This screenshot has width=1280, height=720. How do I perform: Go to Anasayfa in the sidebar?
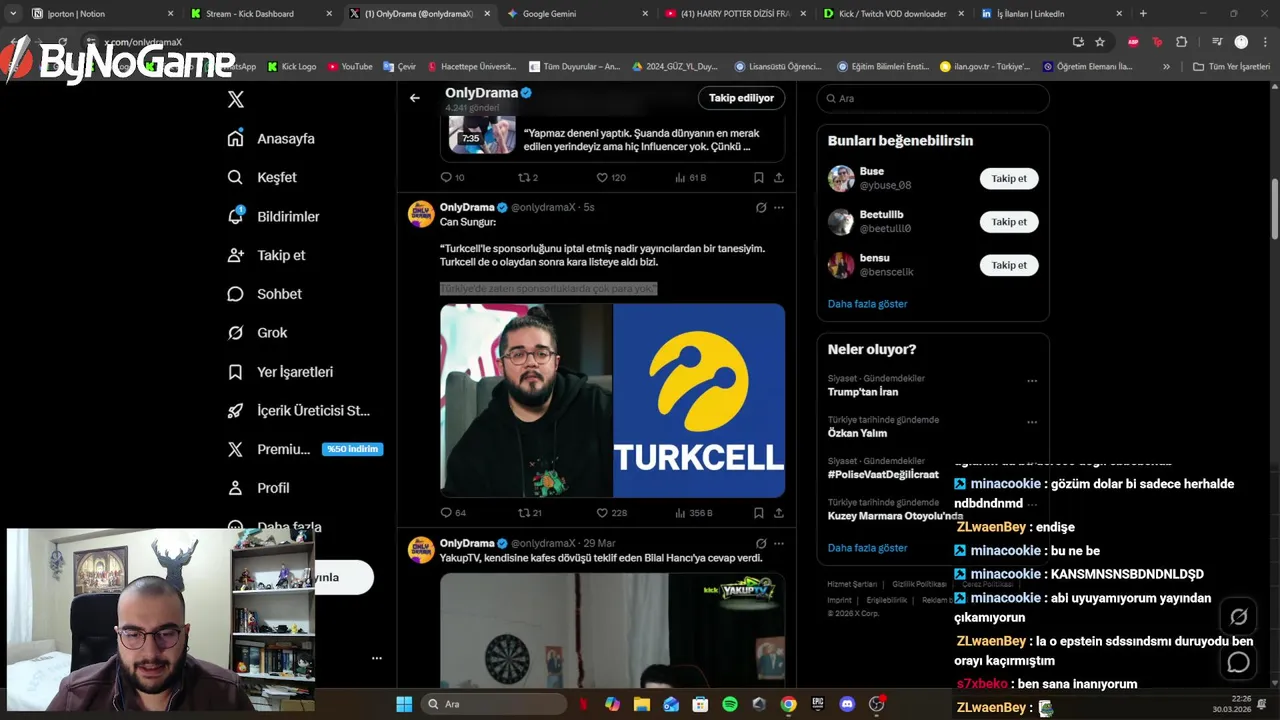click(271, 139)
